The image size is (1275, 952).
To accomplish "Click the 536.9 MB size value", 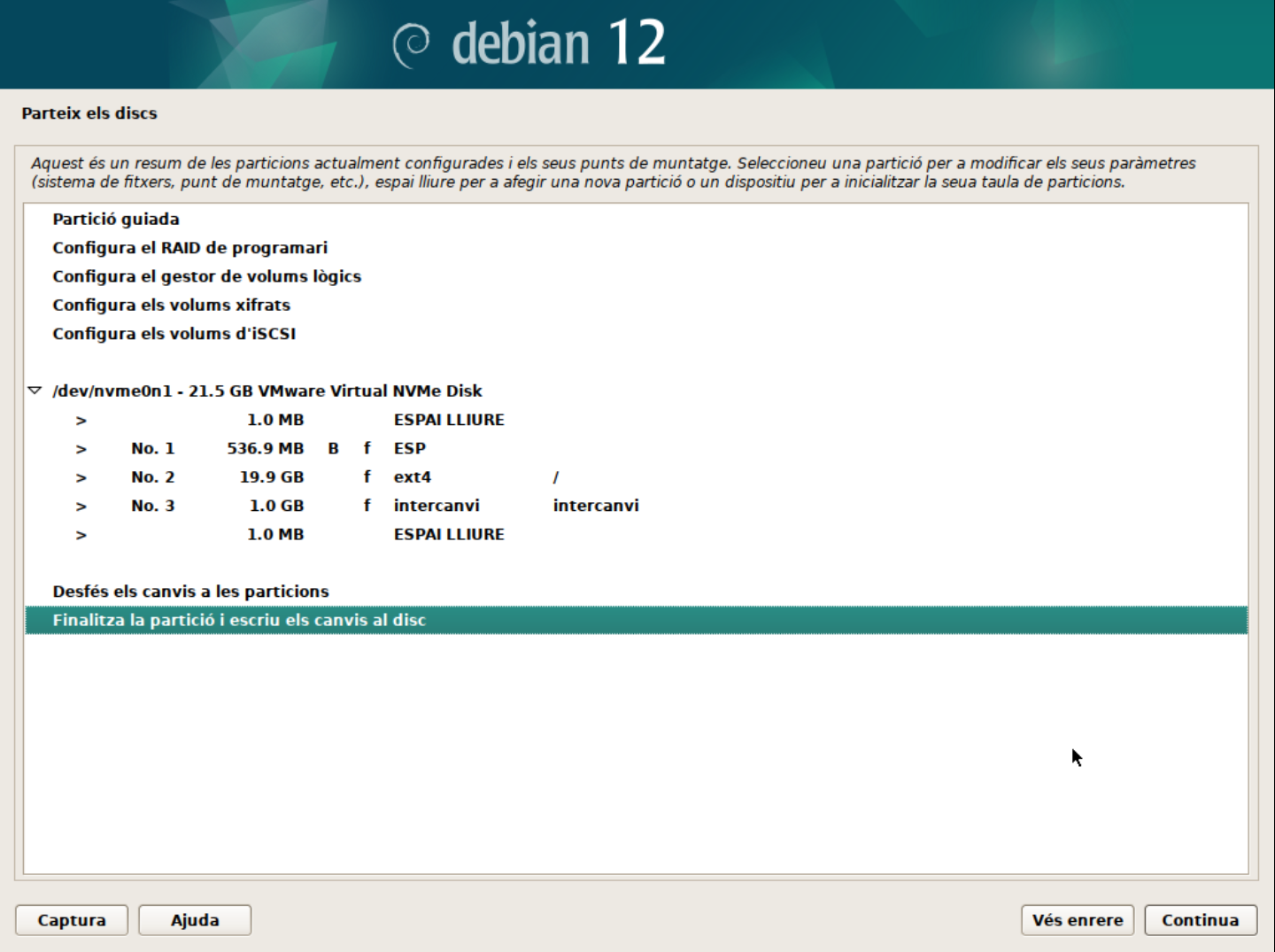I will [x=265, y=448].
